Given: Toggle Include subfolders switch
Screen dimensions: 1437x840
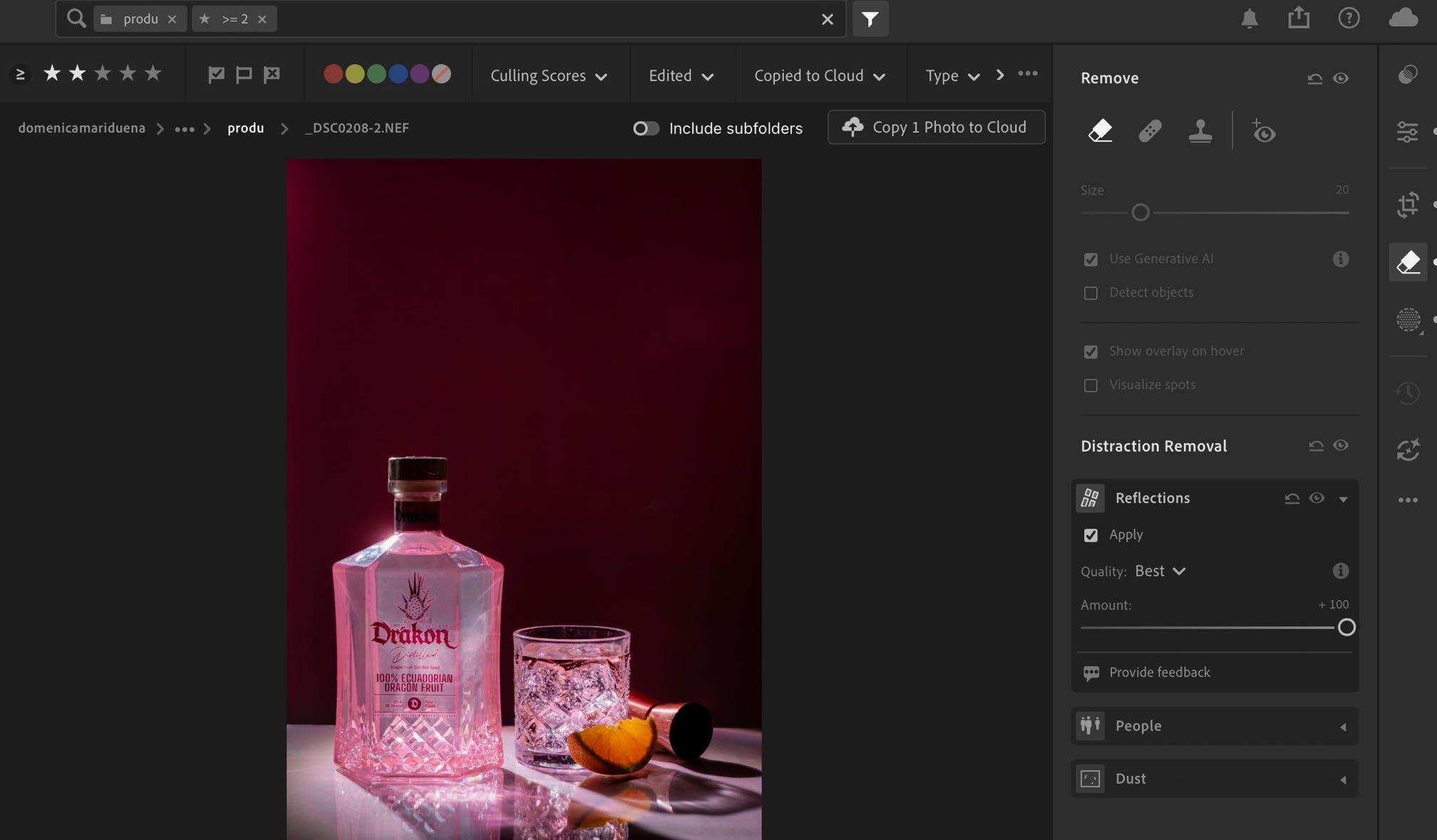Looking at the screenshot, I should coord(646,128).
